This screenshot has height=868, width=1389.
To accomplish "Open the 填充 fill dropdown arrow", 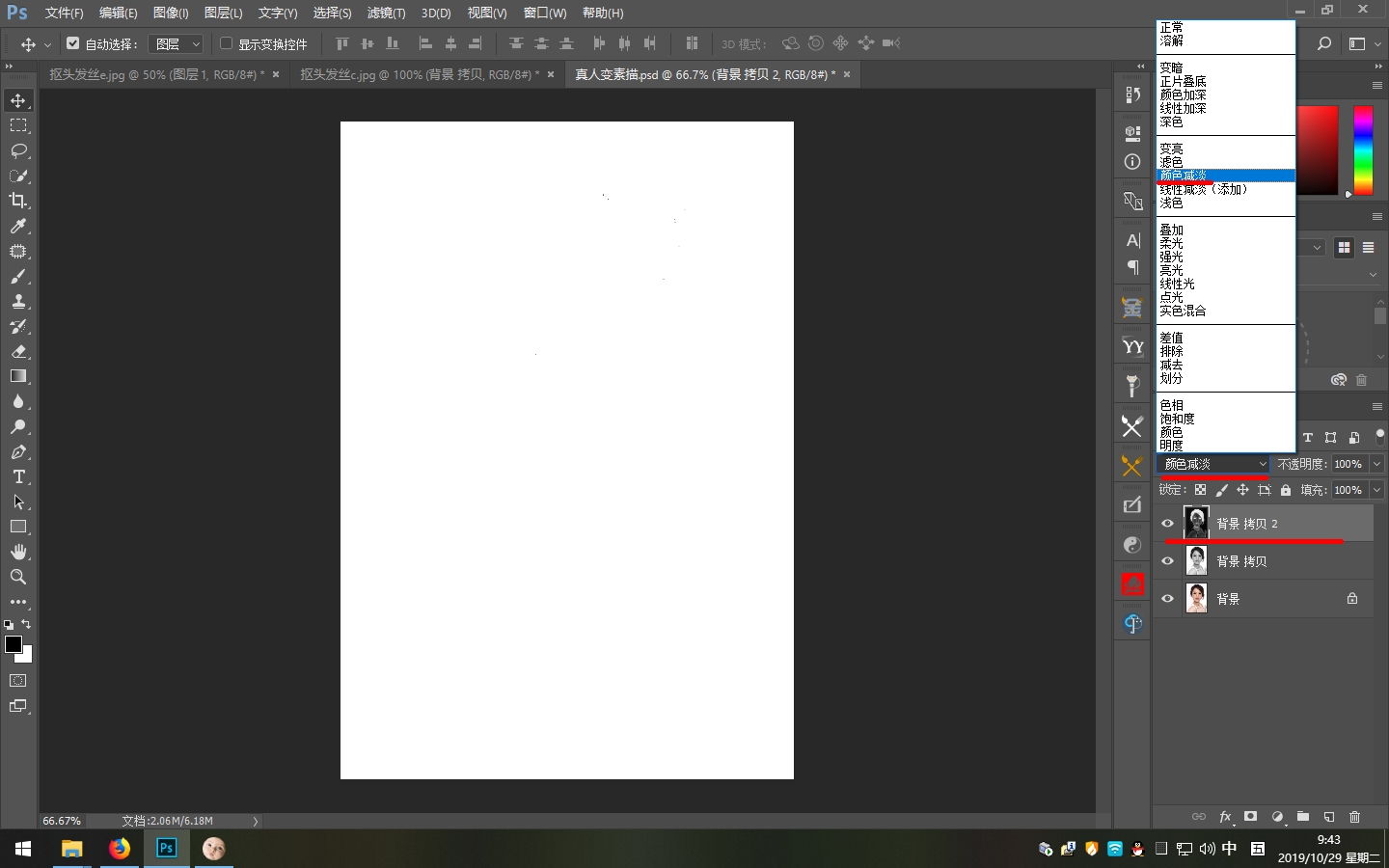I will click(x=1376, y=490).
